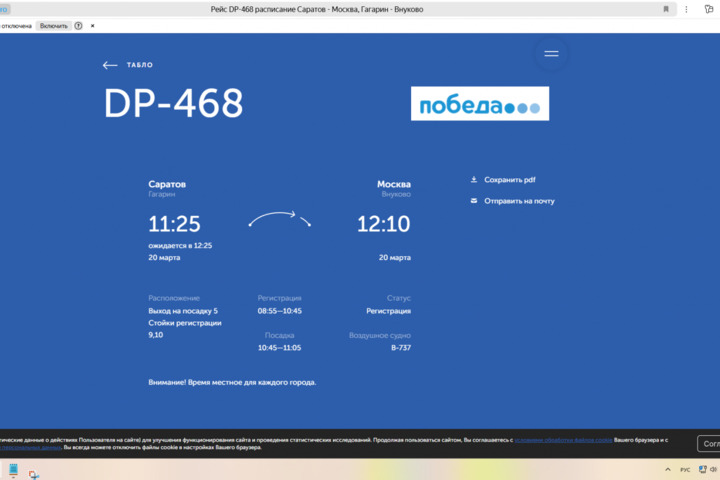Open the second taskbar app icon
The image size is (720, 480).
pos(34,474)
